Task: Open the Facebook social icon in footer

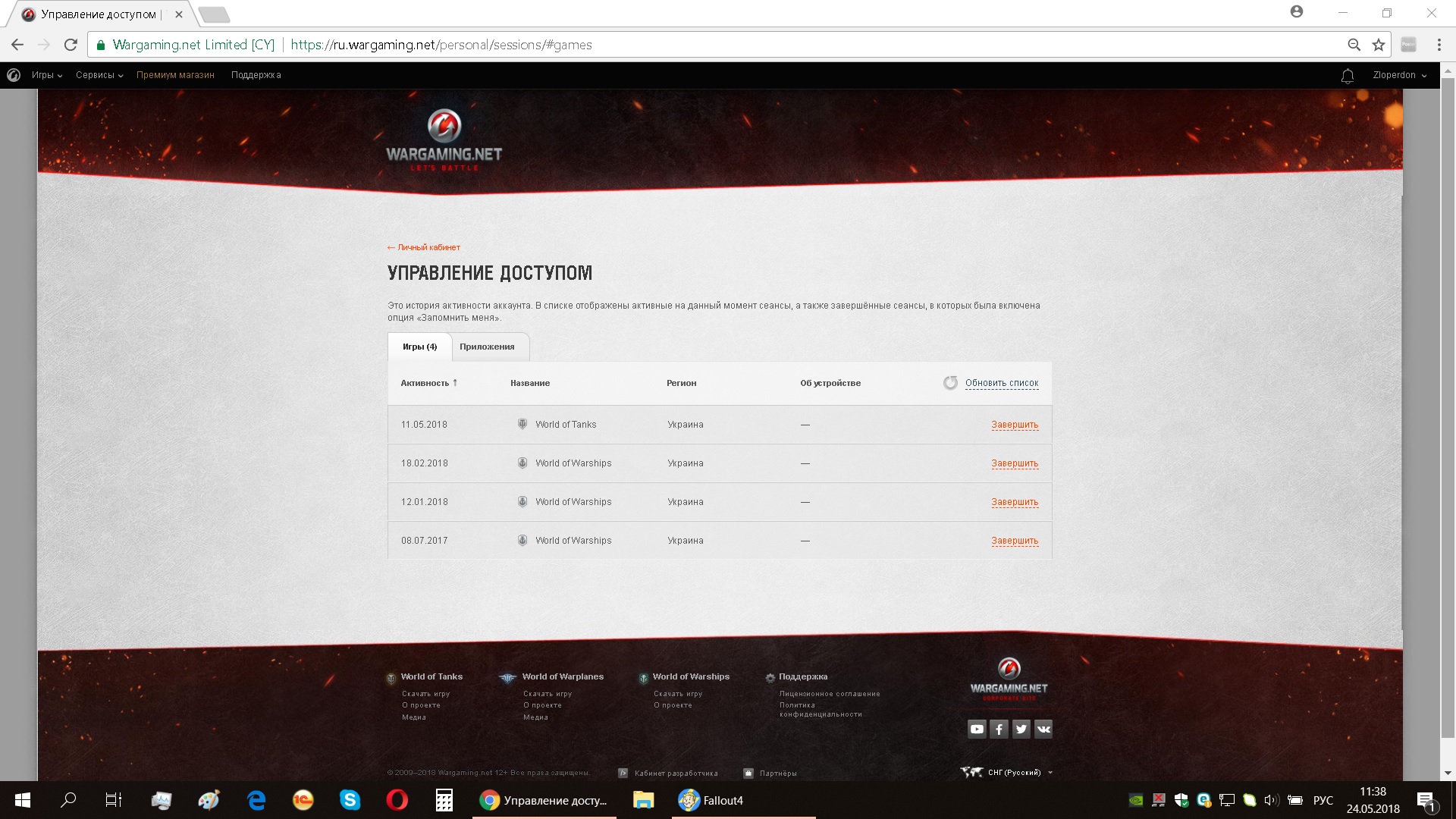Action: (999, 730)
